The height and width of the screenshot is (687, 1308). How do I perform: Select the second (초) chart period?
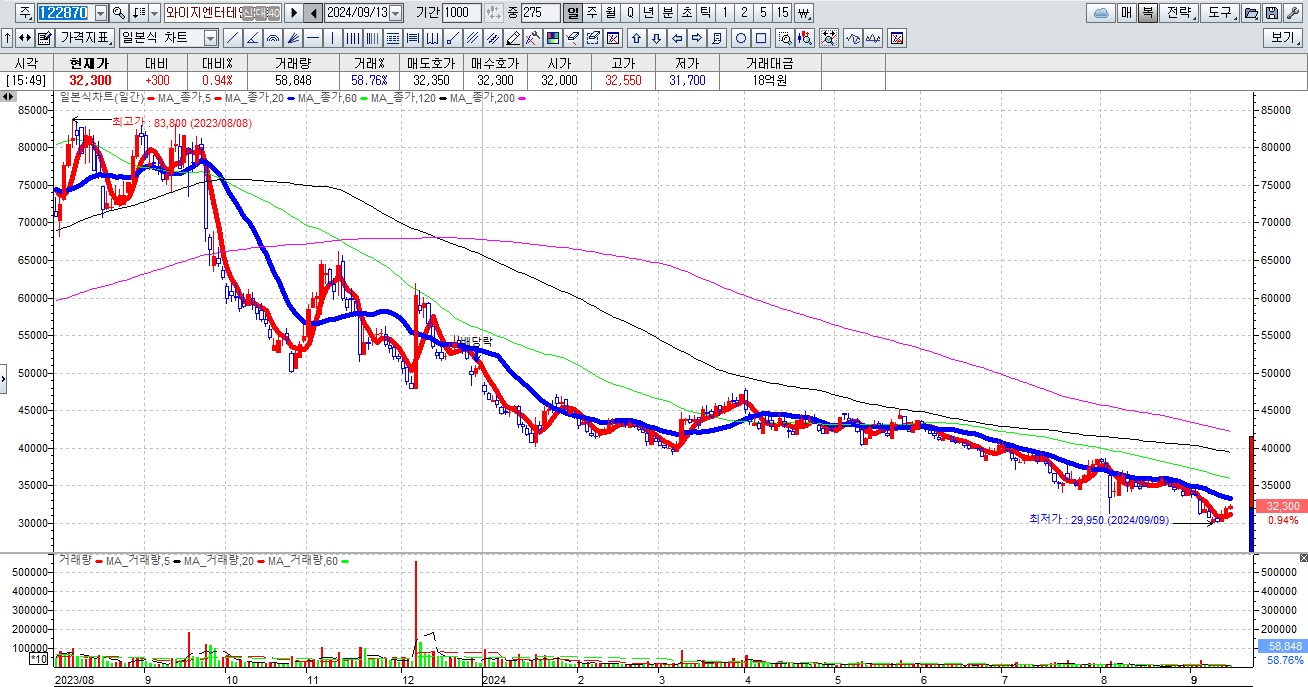click(687, 13)
